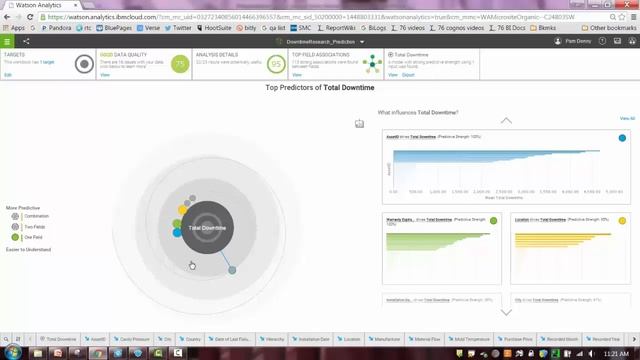Click View link in Data Quality card
Screen dimensions: 640x360
[105, 75]
